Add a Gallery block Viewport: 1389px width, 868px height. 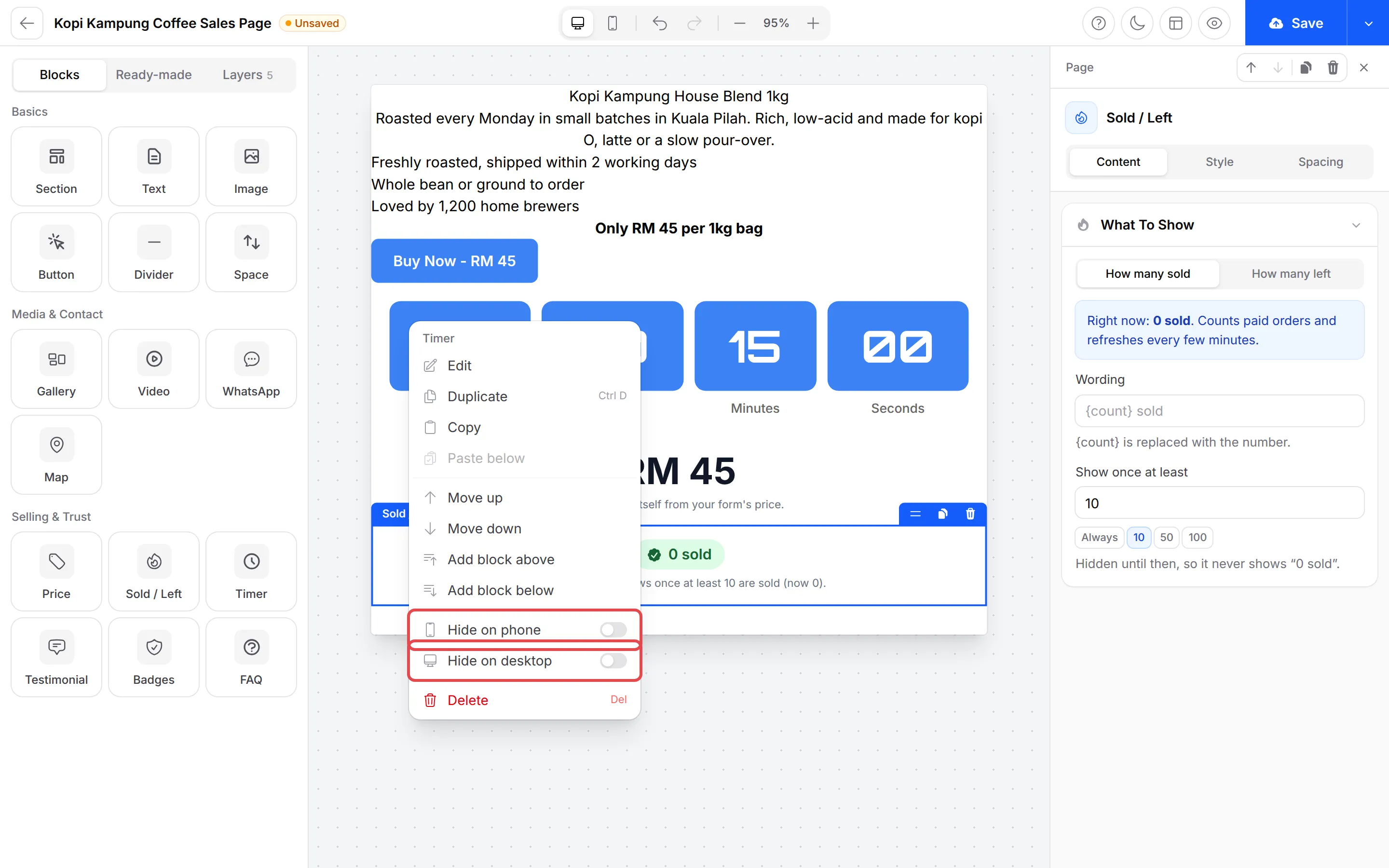(56, 369)
